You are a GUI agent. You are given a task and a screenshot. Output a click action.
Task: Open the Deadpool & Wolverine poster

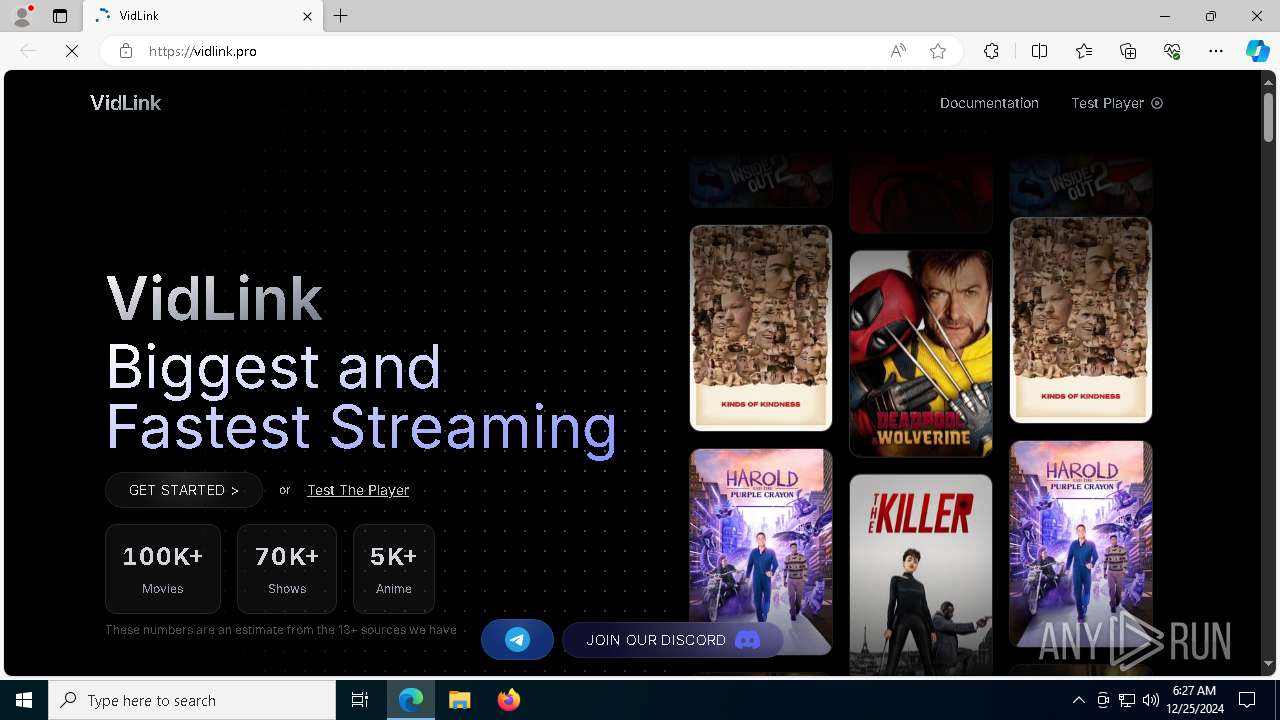pos(921,353)
